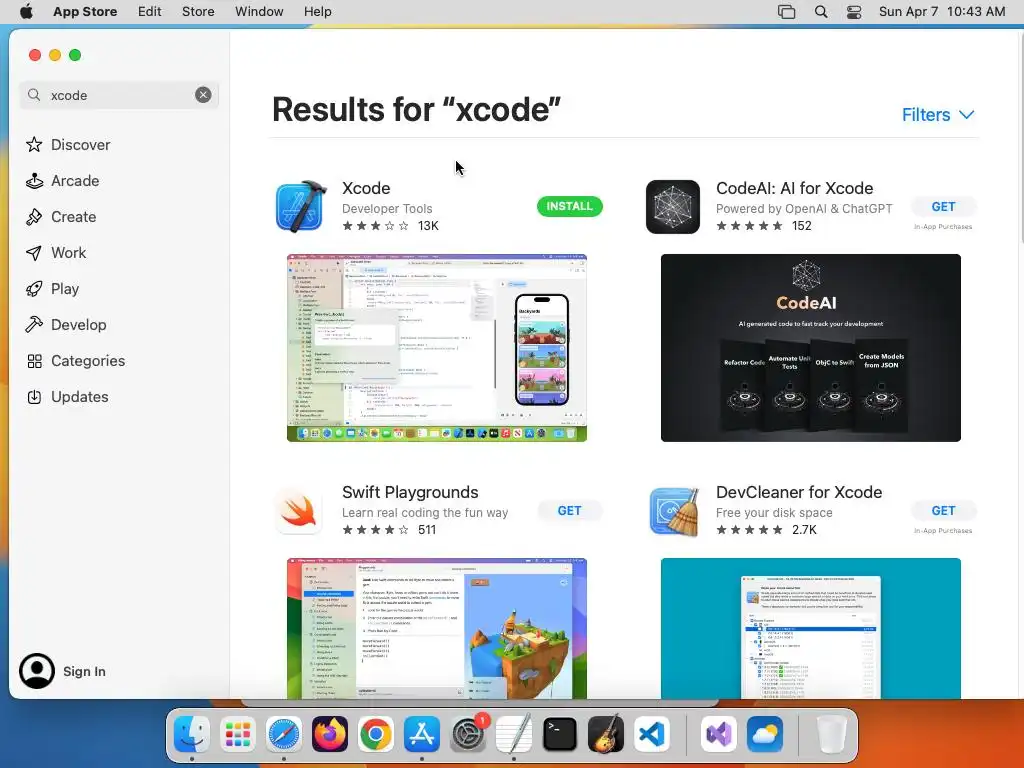Open the CodeAI app icon
This screenshot has width=1024, height=768.
point(673,206)
